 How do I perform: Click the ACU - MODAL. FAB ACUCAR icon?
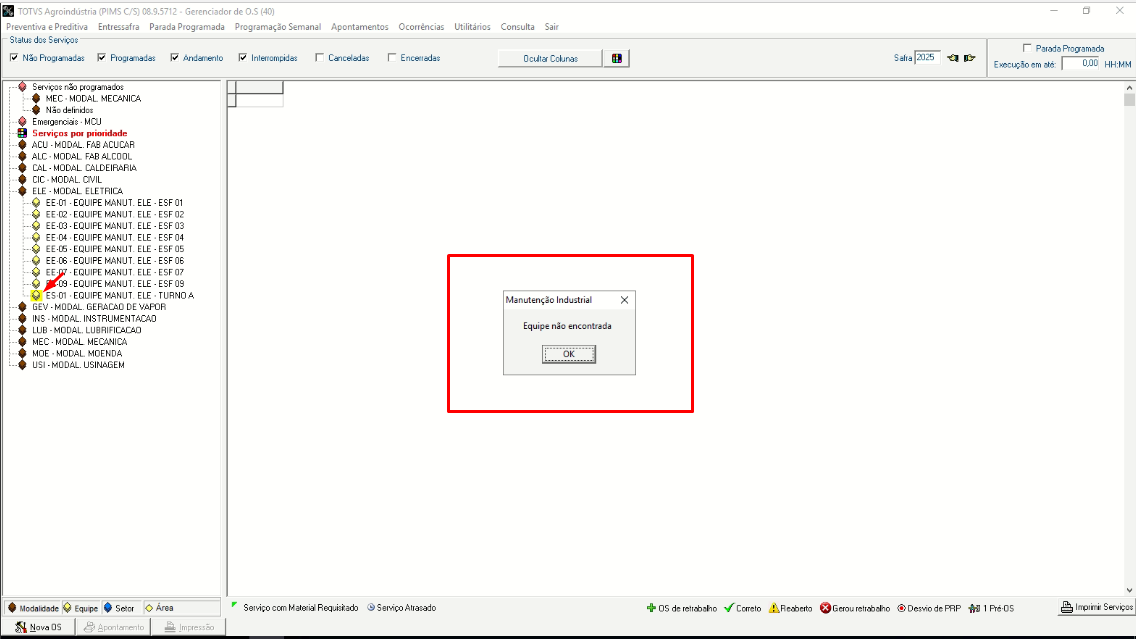22,145
